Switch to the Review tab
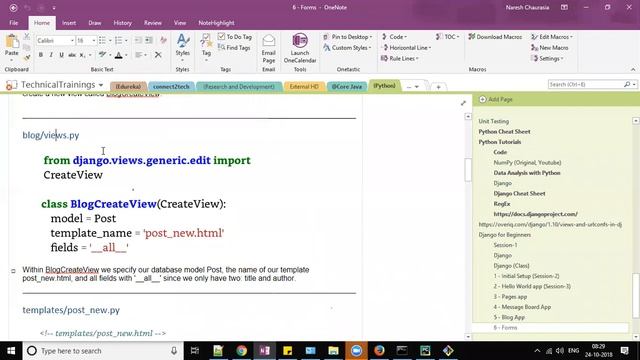 click(153, 23)
